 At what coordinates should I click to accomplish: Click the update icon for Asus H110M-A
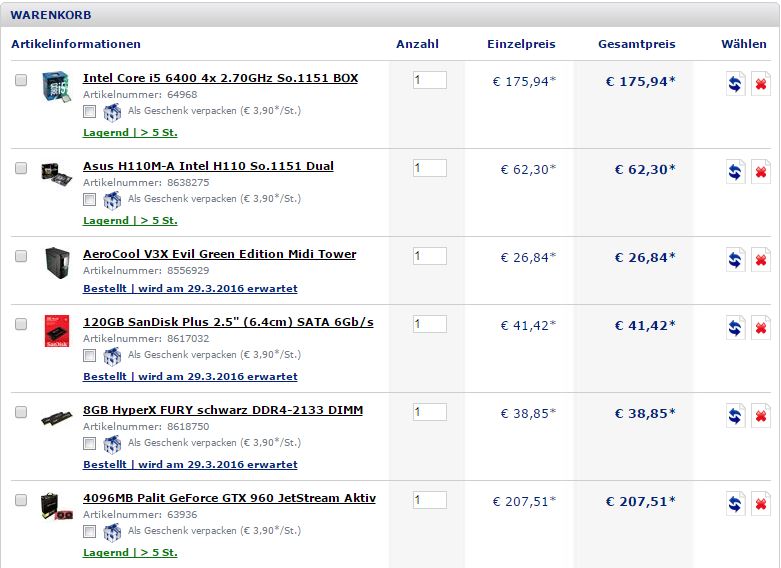click(735, 172)
